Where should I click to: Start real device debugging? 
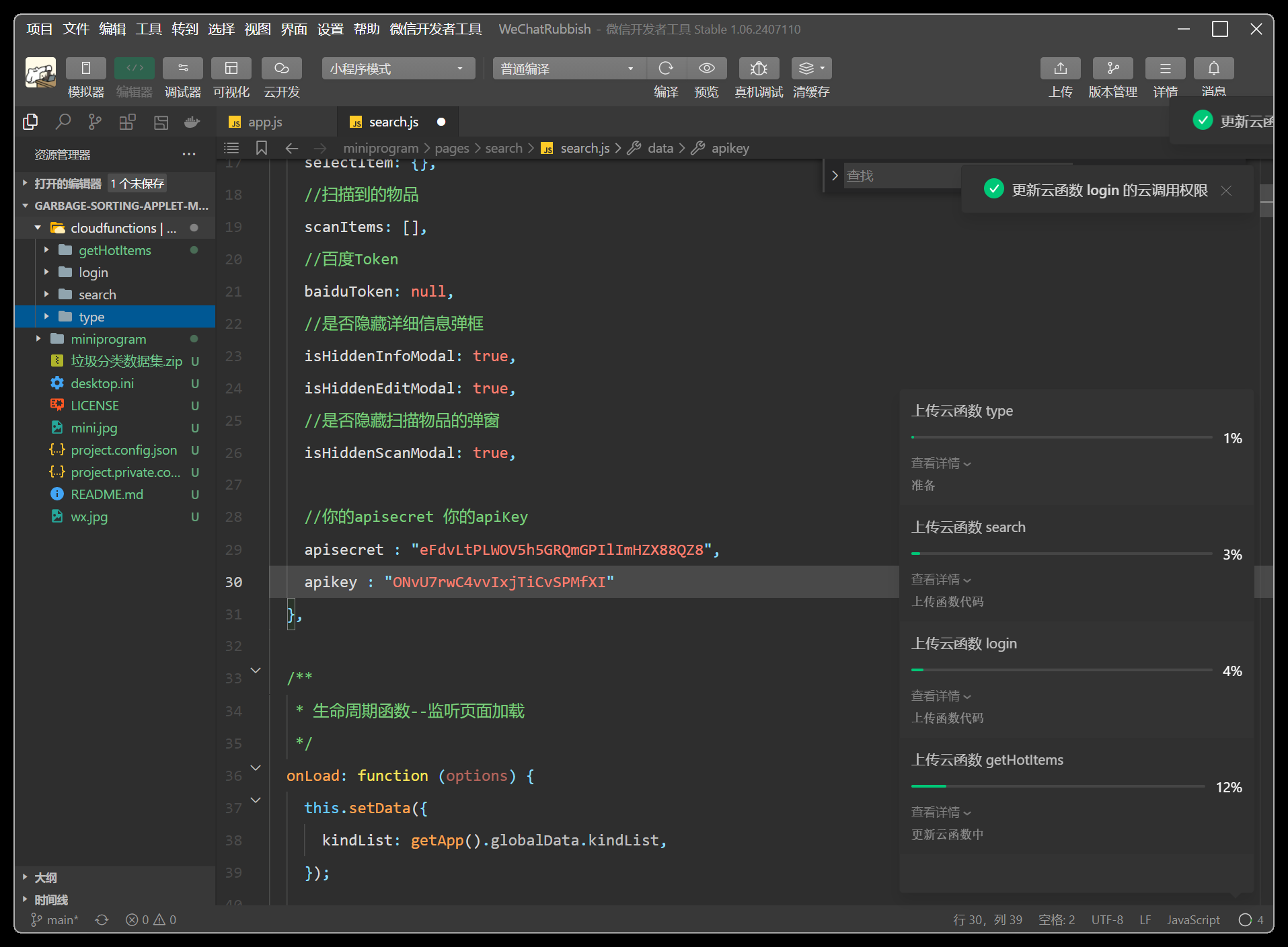[759, 69]
